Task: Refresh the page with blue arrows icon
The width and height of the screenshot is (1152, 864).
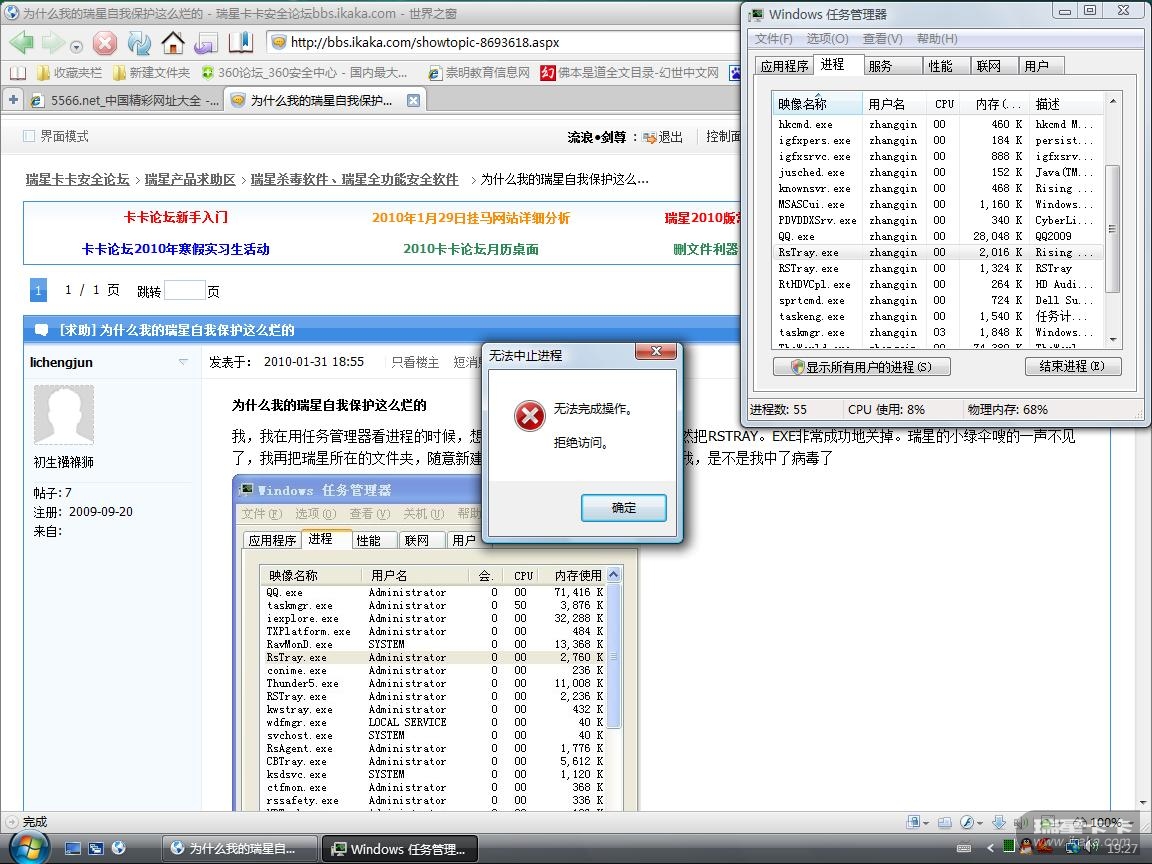Action: [x=139, y=43]
